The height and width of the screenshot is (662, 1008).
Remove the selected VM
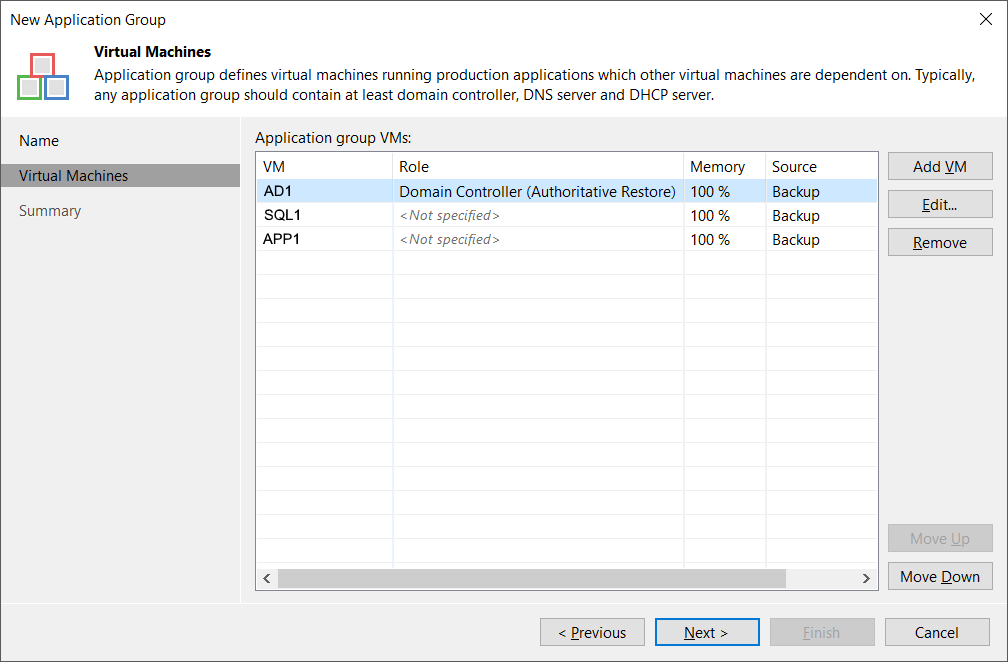(x=940, y=242)
